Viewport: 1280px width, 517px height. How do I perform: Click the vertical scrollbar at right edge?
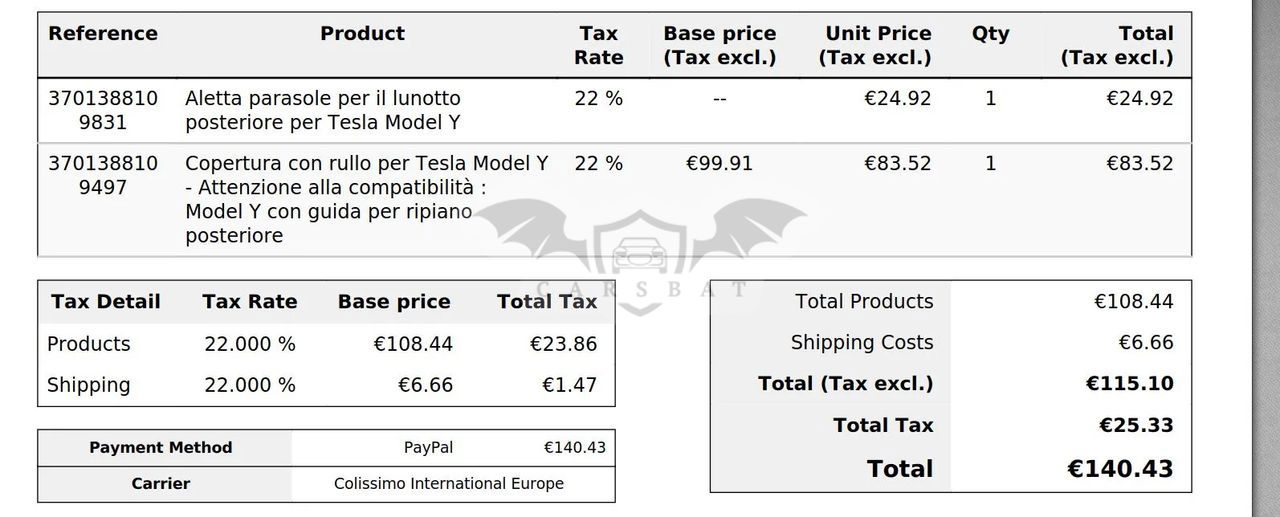(1267, 258)
